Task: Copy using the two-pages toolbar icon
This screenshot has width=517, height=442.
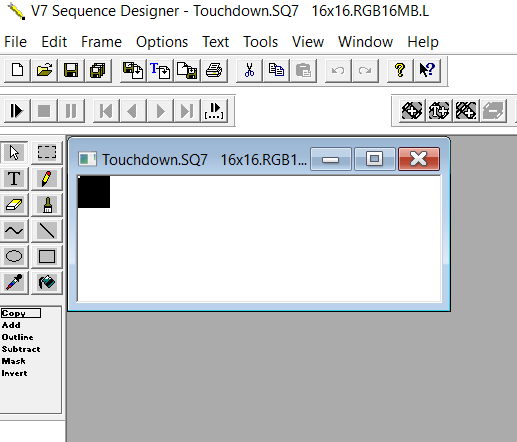Action: click(276, 71)
